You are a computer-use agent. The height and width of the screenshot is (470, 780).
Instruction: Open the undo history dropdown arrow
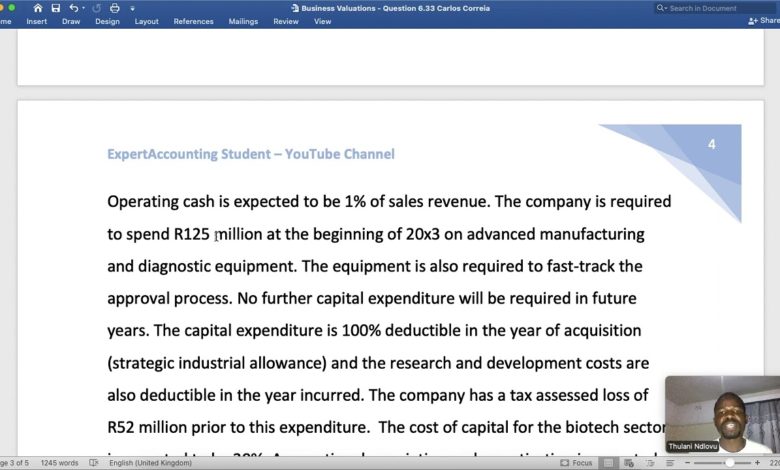coord(83,8)
